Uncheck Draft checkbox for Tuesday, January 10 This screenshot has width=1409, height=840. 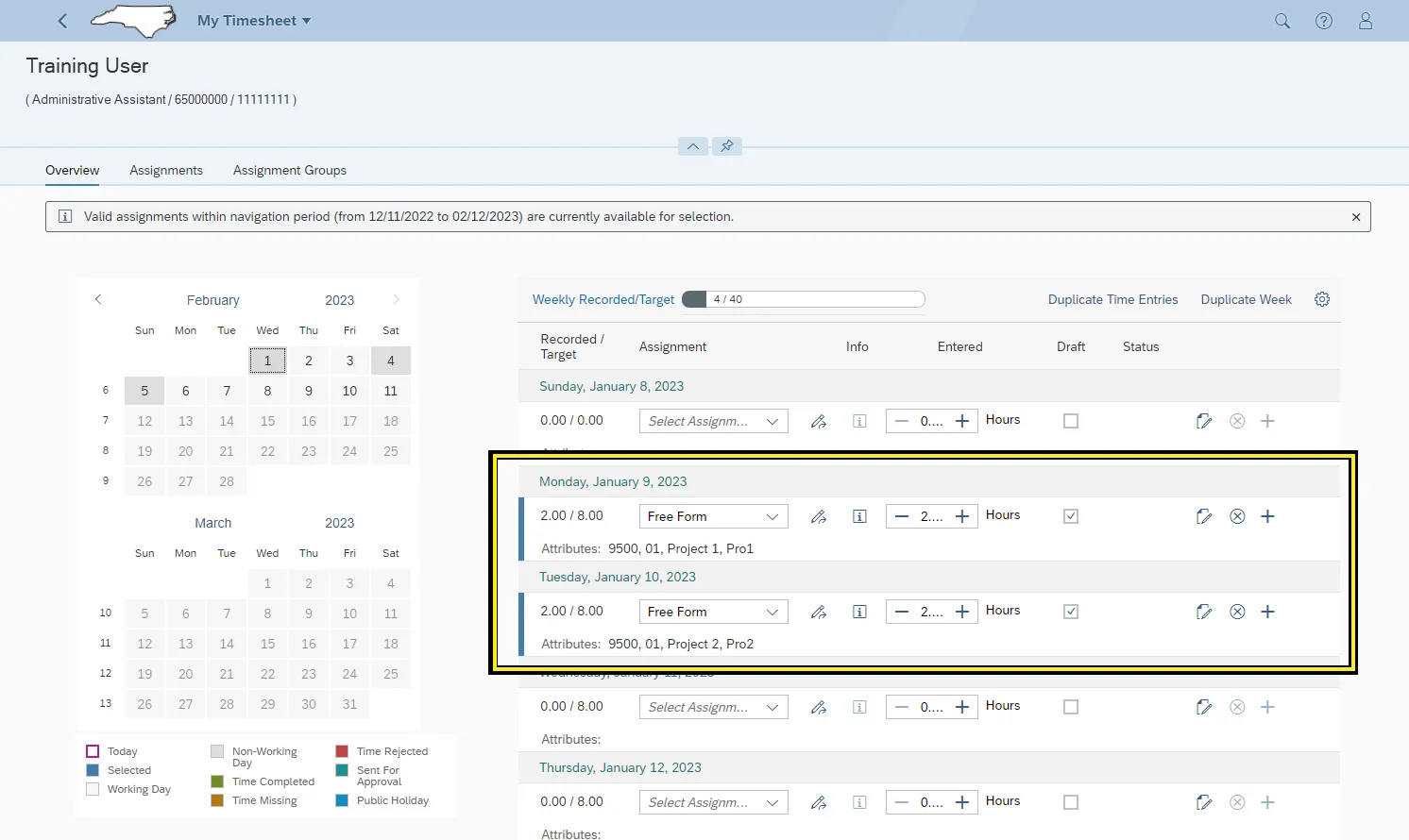1070,612
